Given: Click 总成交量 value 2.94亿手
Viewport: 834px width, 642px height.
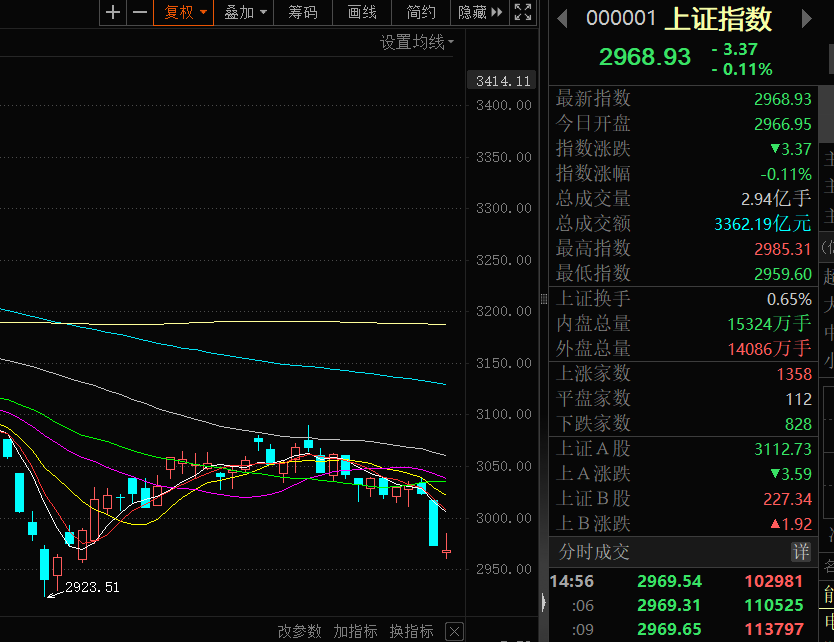Looking at the screenshot, I should point(775,199).
